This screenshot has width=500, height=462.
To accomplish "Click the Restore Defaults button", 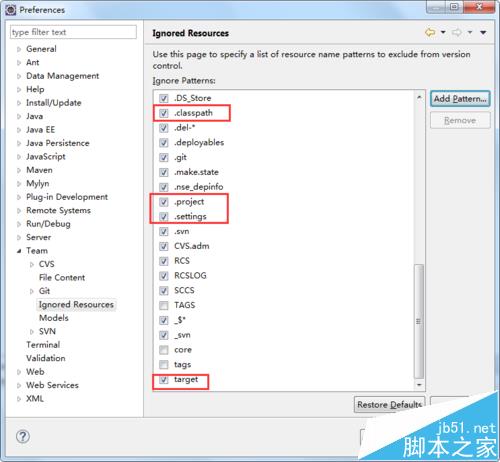I will tap(389, 404).
